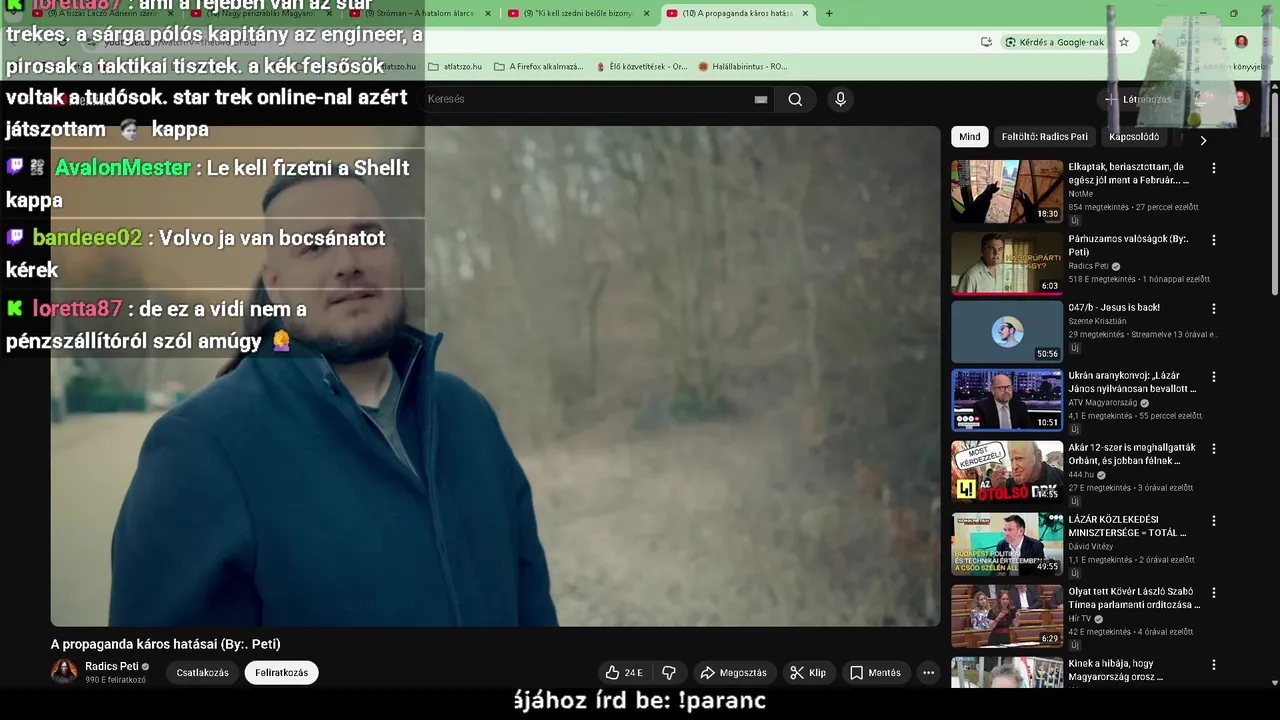Click the channel name Dávid Vitézy

point(1091,547)
